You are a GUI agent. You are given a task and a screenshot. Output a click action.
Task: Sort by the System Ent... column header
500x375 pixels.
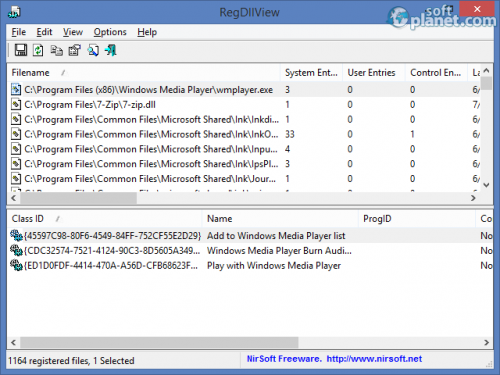(311, 73)
